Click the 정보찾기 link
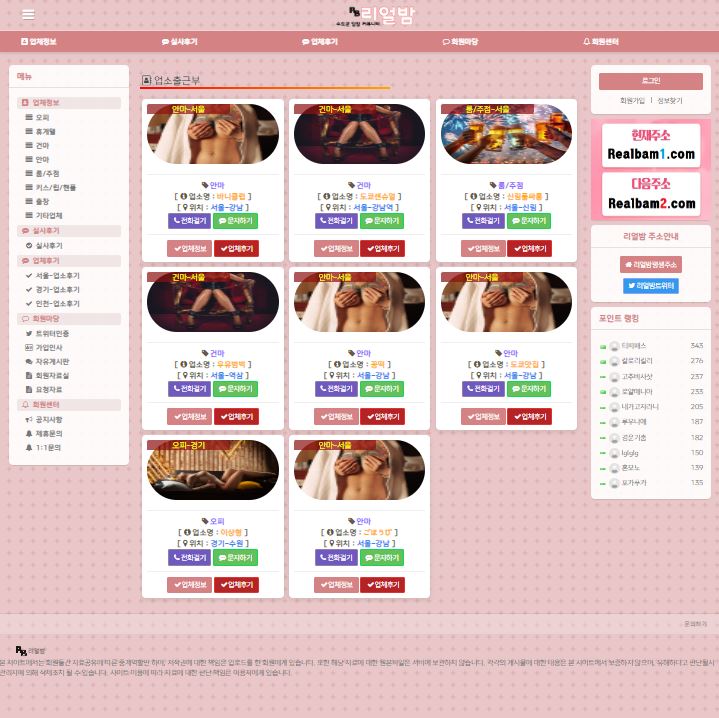 pyautogui.click(x=670, y=100)
